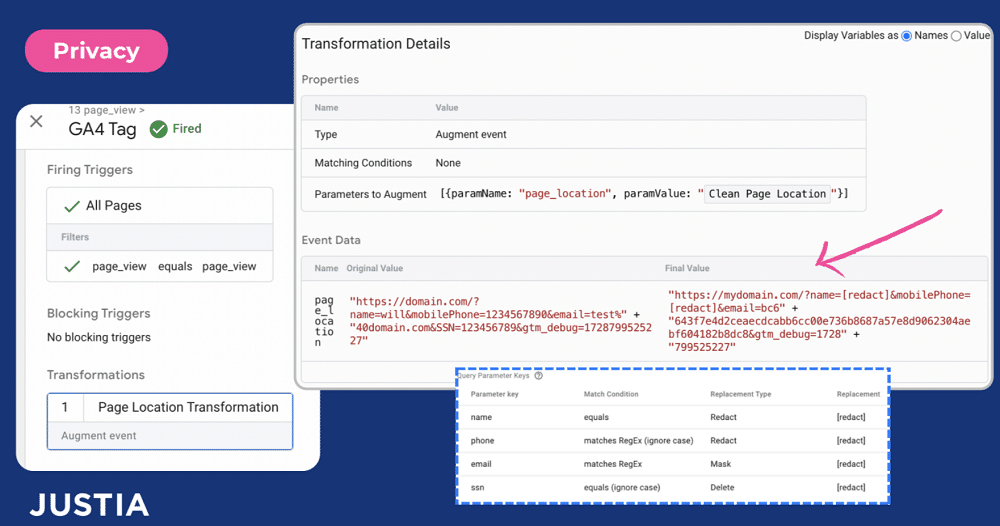1000x526 pixels.
Task: Click the Final Value column header
Action: click(x=687, y=268)
